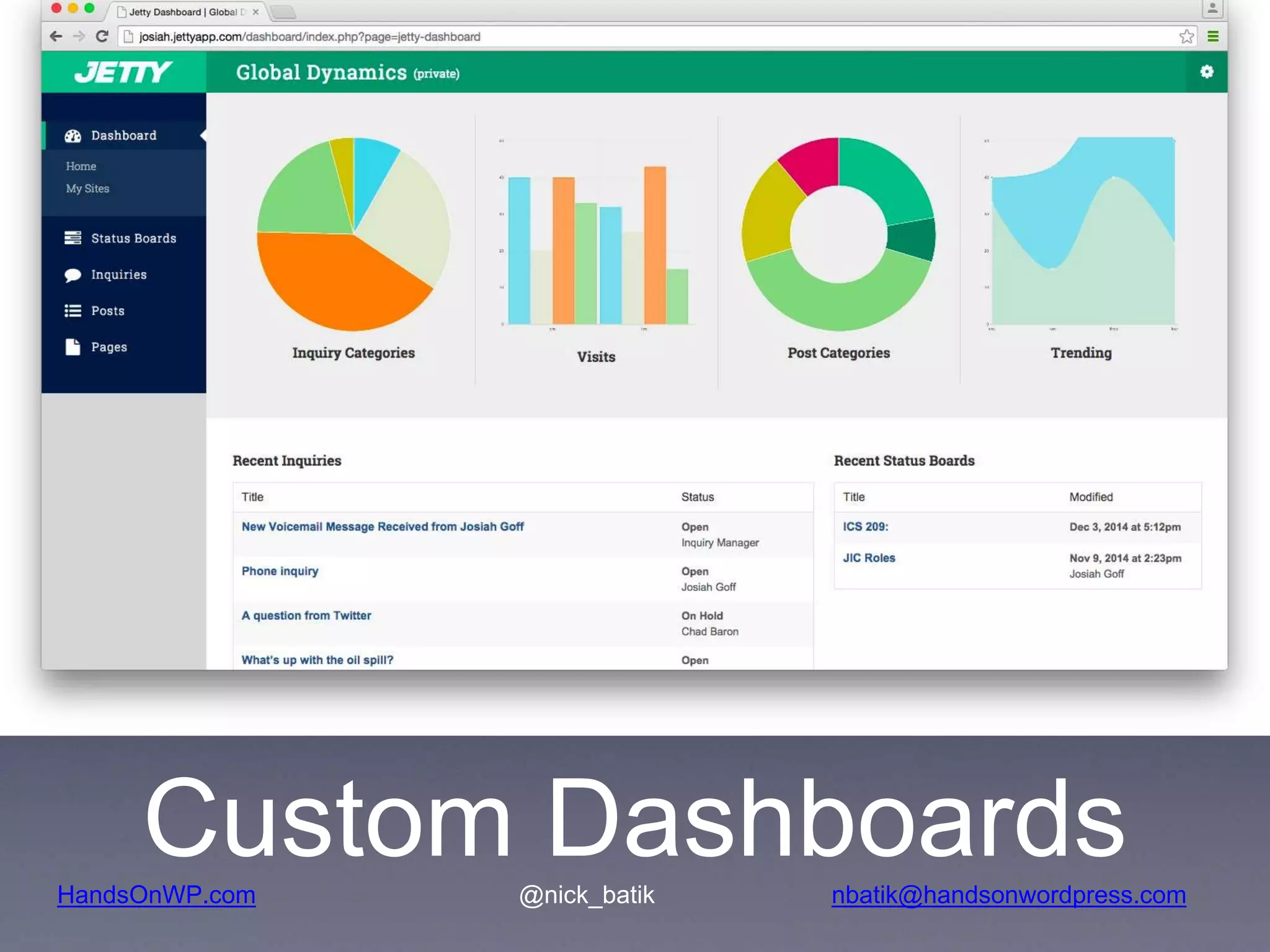Click Dec 3, 2014 at 5:12pm date
The height and width of the screenshot is (952, 1270).
click(1125, 527)
